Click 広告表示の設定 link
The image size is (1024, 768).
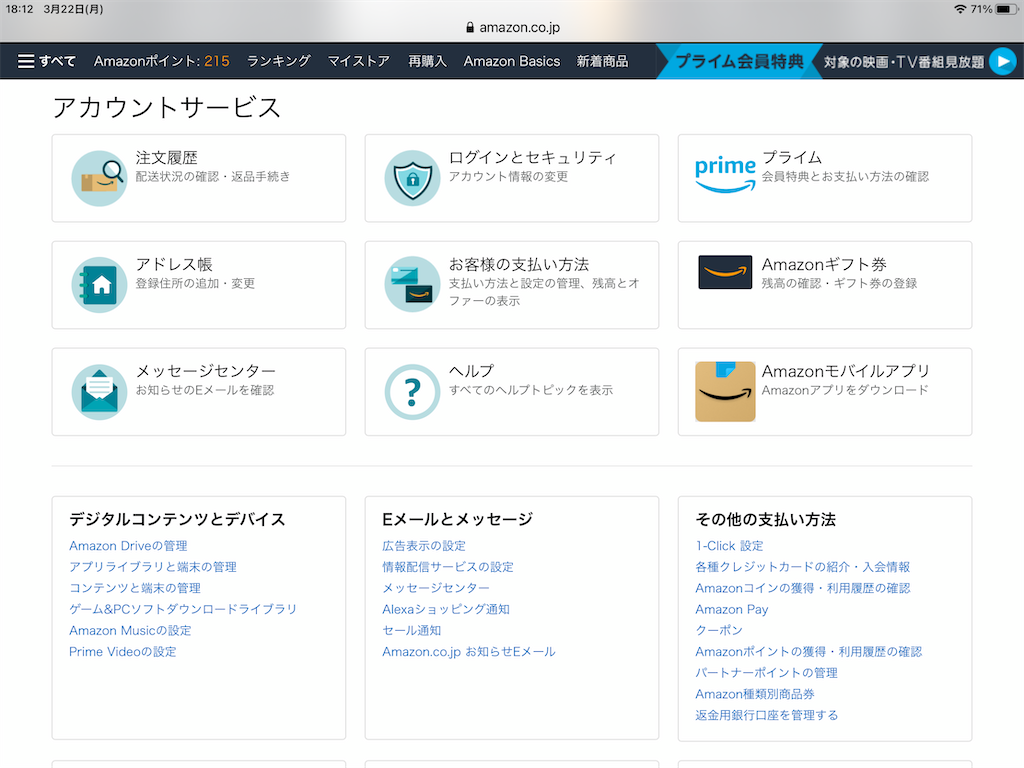pos(424,545)
